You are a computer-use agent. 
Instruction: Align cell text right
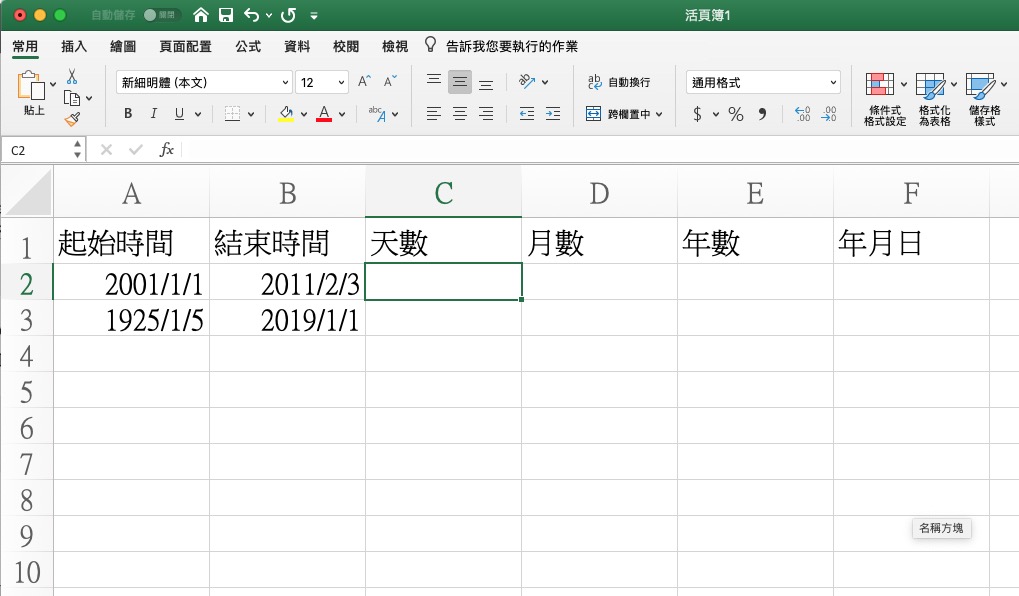tap(485, 114)
